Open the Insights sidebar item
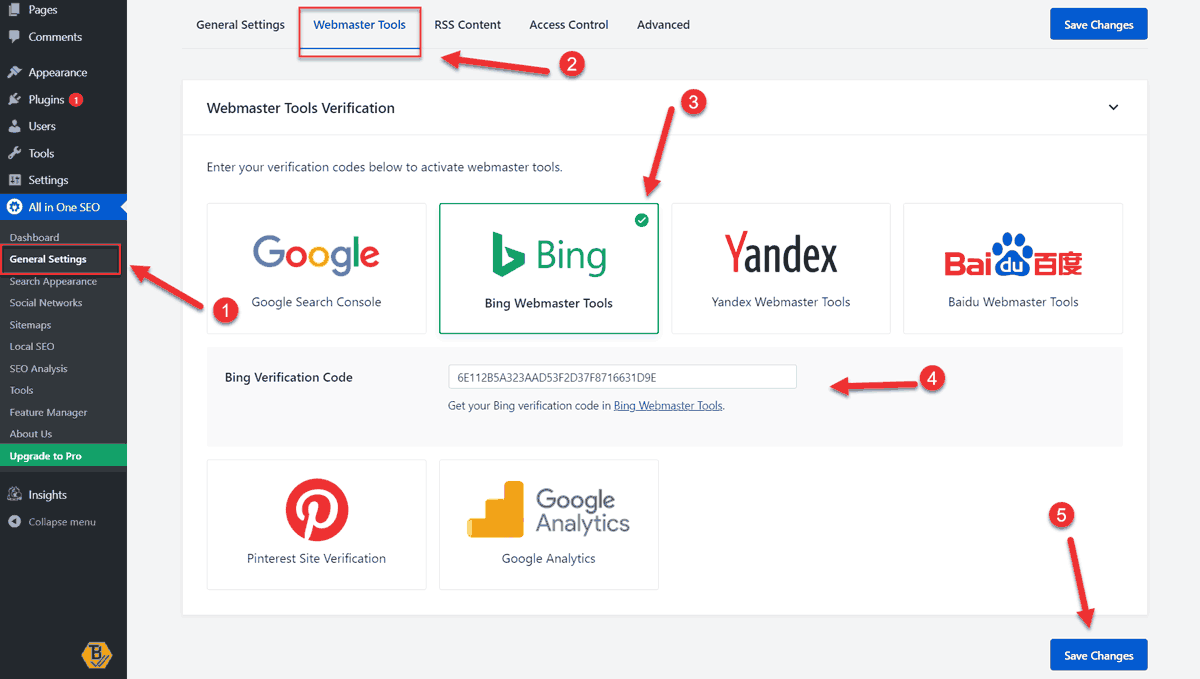The width and height of the screenshot is (1200, 679). coord(44,494)
